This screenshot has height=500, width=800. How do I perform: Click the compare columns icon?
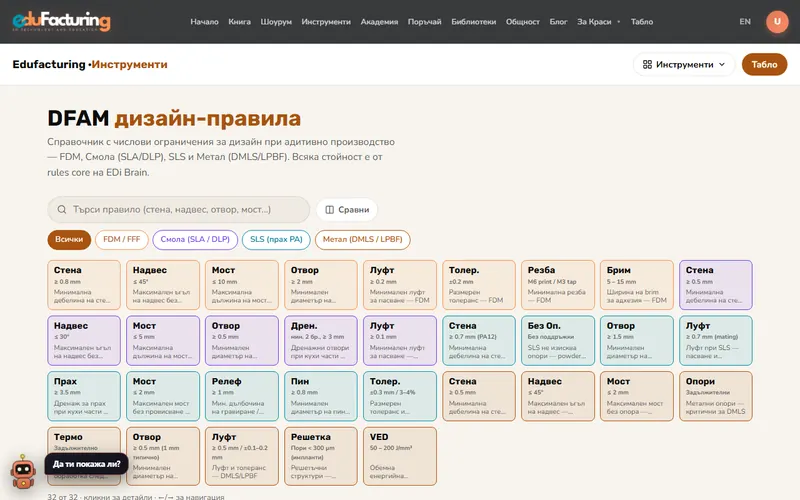click(330, 210)
